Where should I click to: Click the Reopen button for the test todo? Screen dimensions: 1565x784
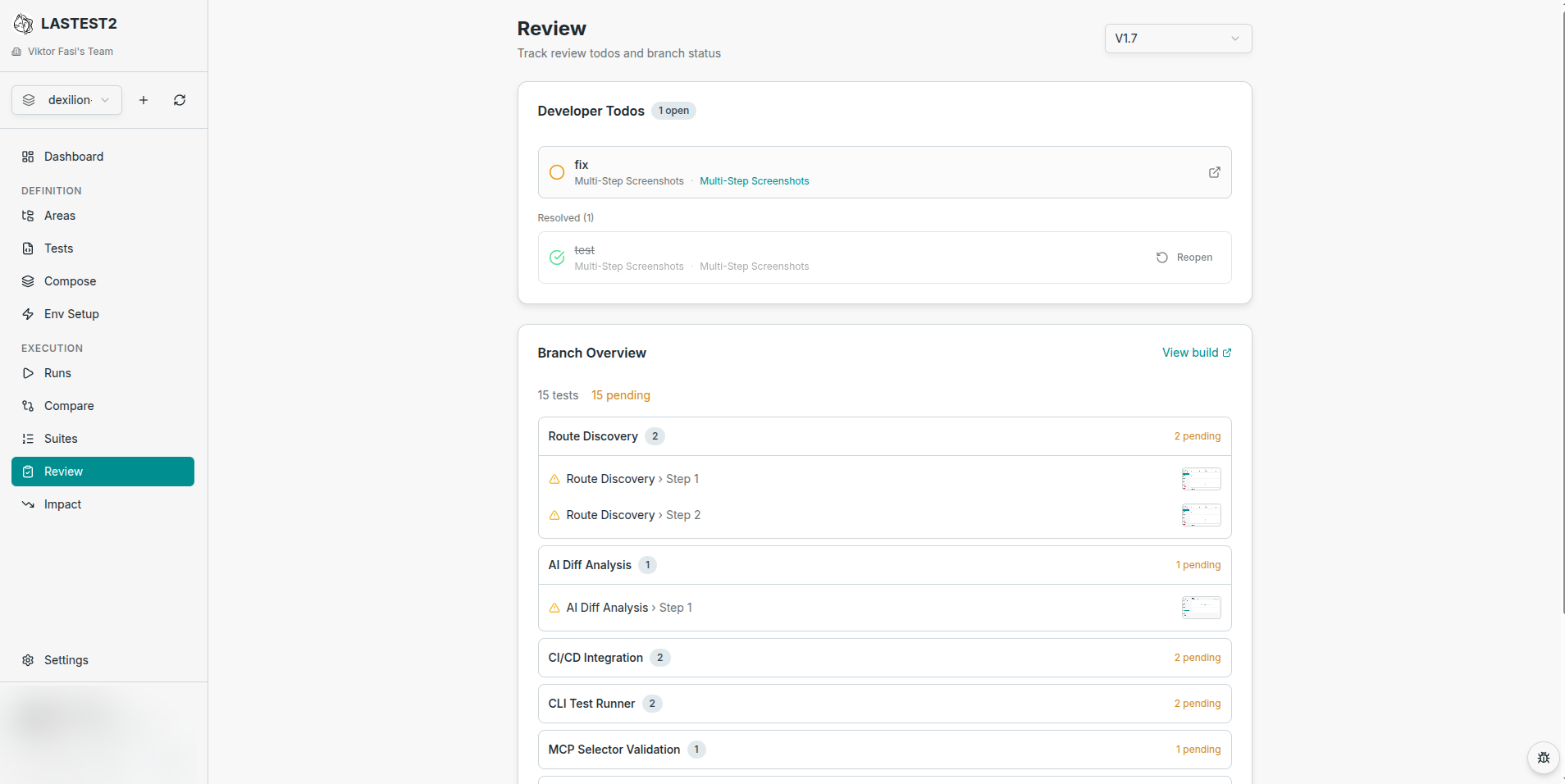click(1184, 258)
